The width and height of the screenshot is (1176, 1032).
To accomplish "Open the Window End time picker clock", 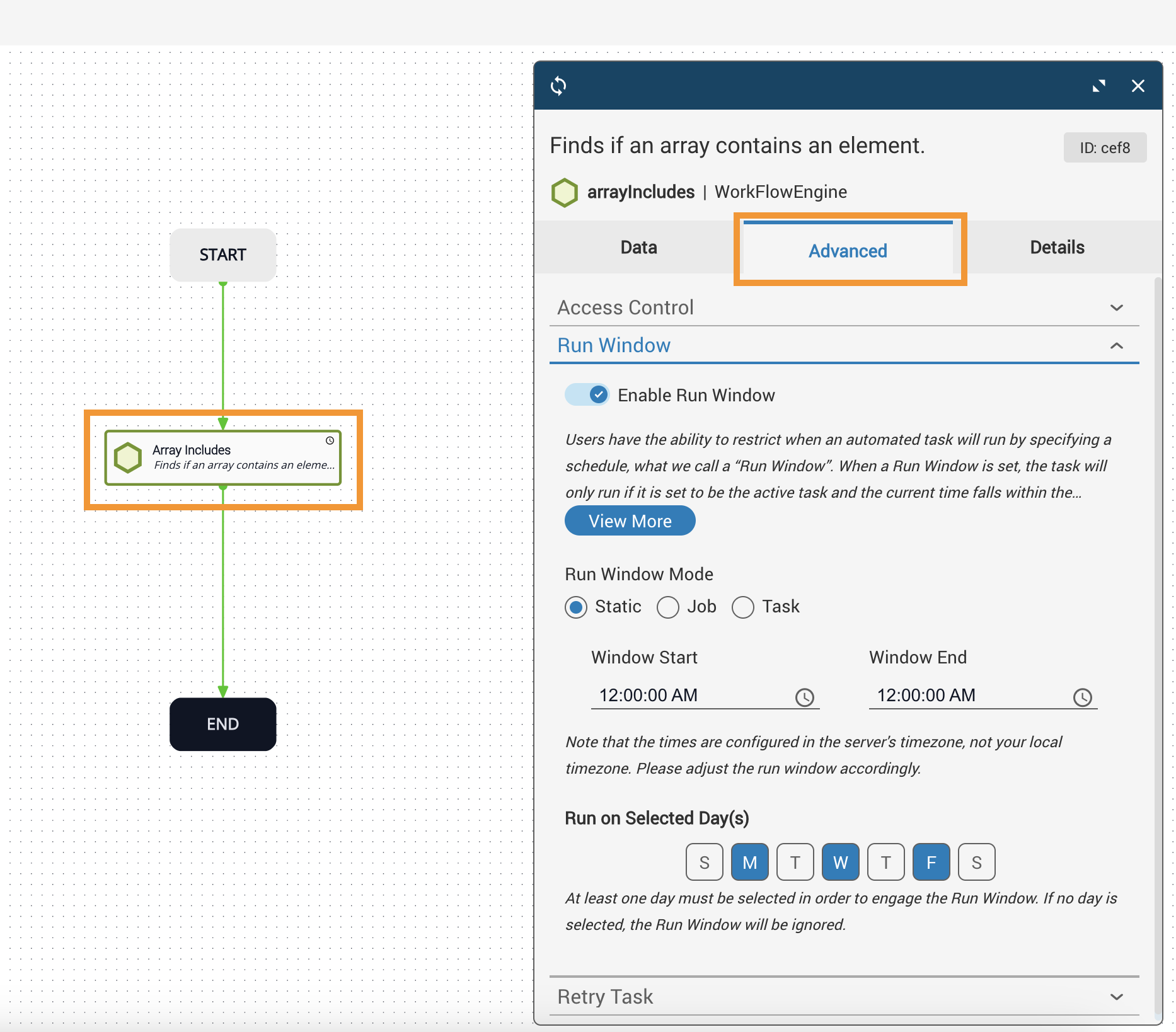I will click(x=1082, y=697).
